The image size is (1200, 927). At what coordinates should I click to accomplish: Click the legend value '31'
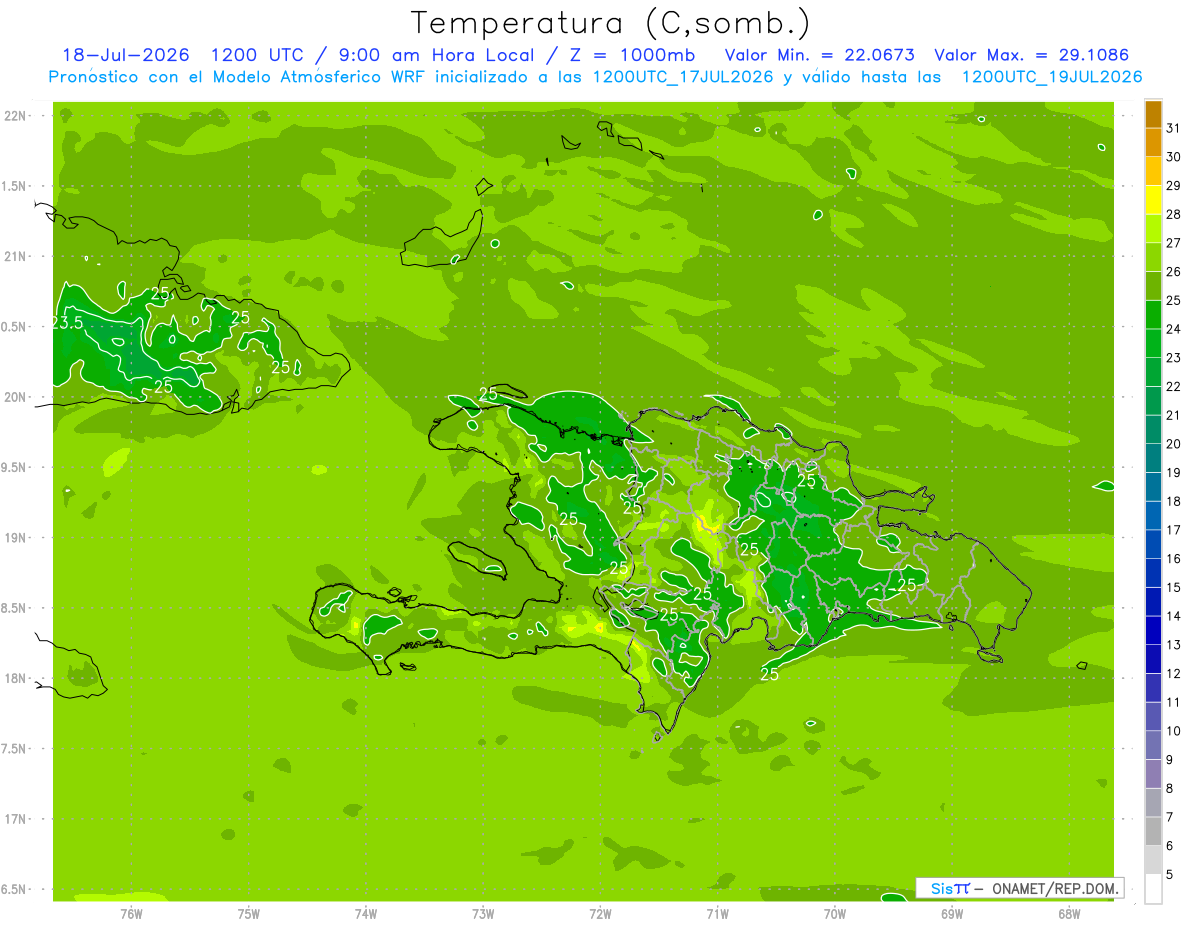point(1173,128)
